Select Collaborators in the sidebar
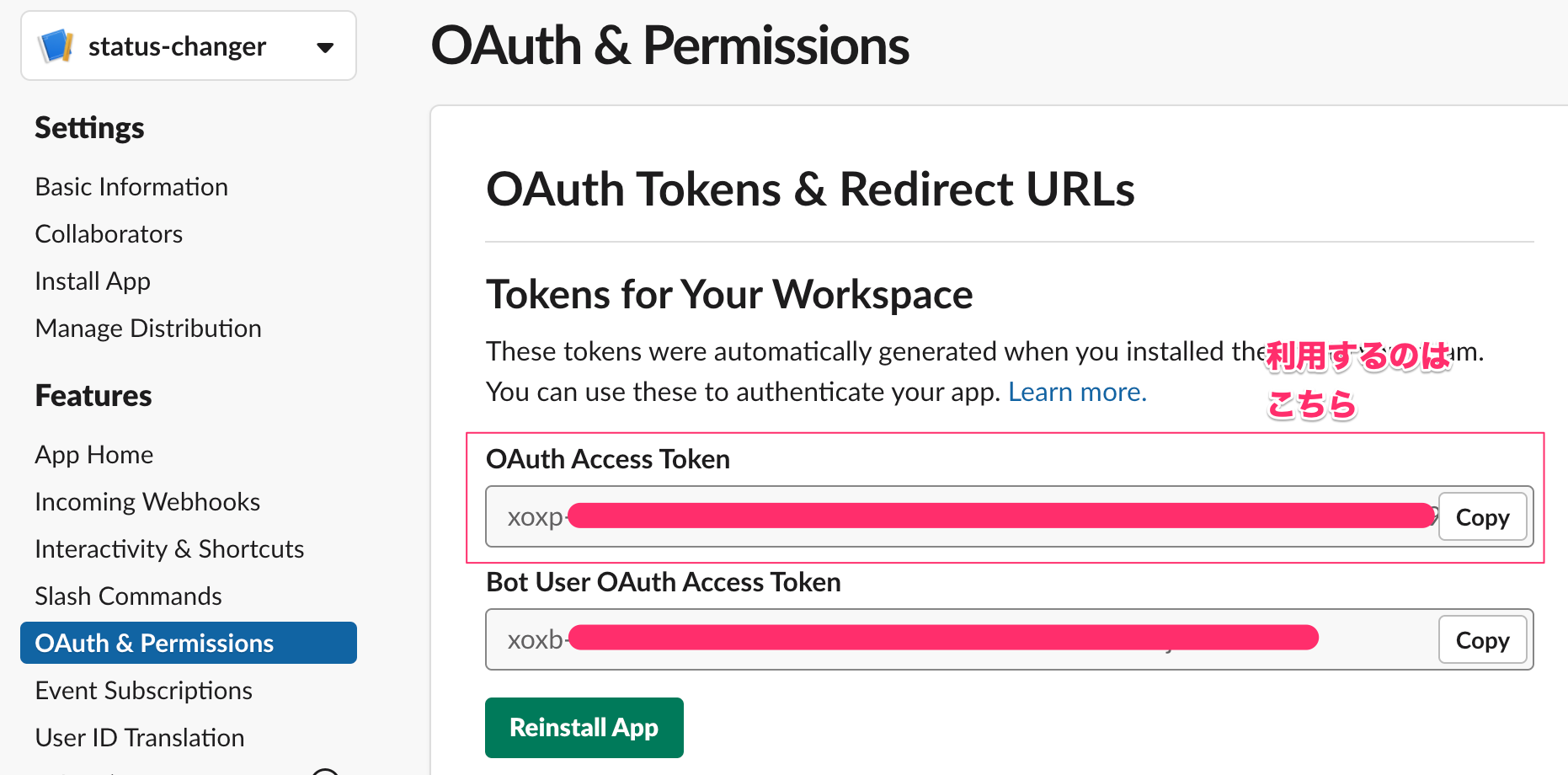The height and width of the screenshot is (775, 1568). (109, 233)
